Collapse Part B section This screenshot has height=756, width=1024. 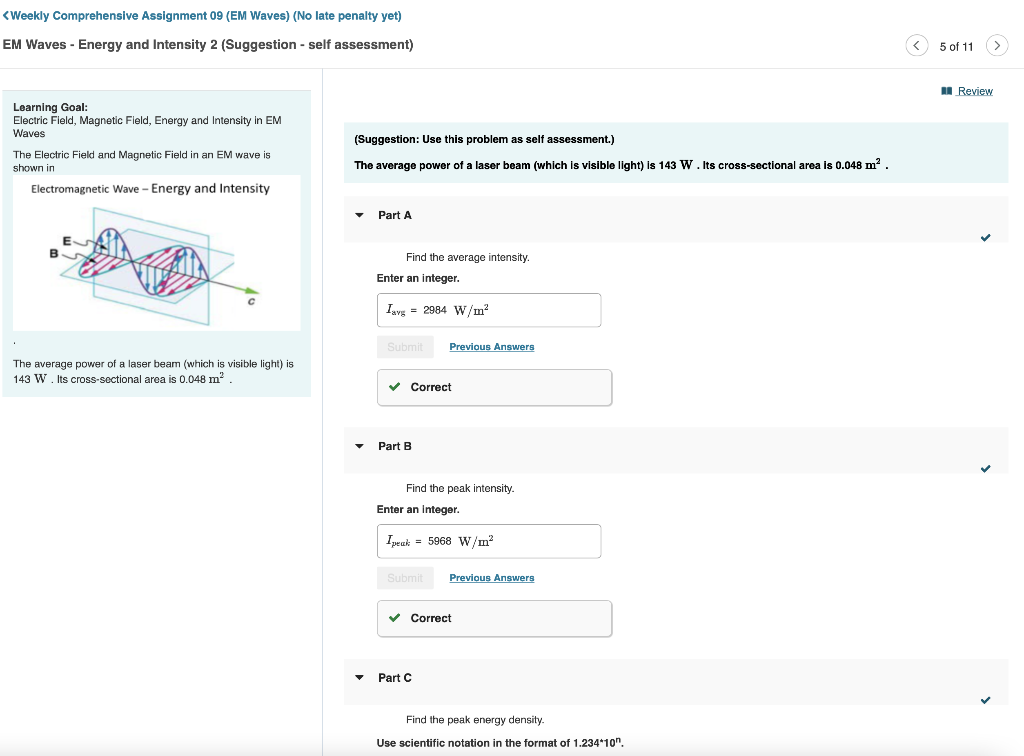pyautogui.click(x=360, y=447)
